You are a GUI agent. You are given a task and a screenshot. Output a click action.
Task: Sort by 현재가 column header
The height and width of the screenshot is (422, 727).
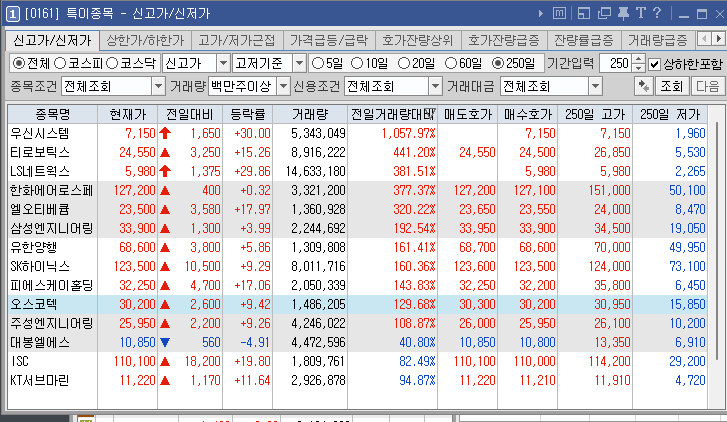128,114
